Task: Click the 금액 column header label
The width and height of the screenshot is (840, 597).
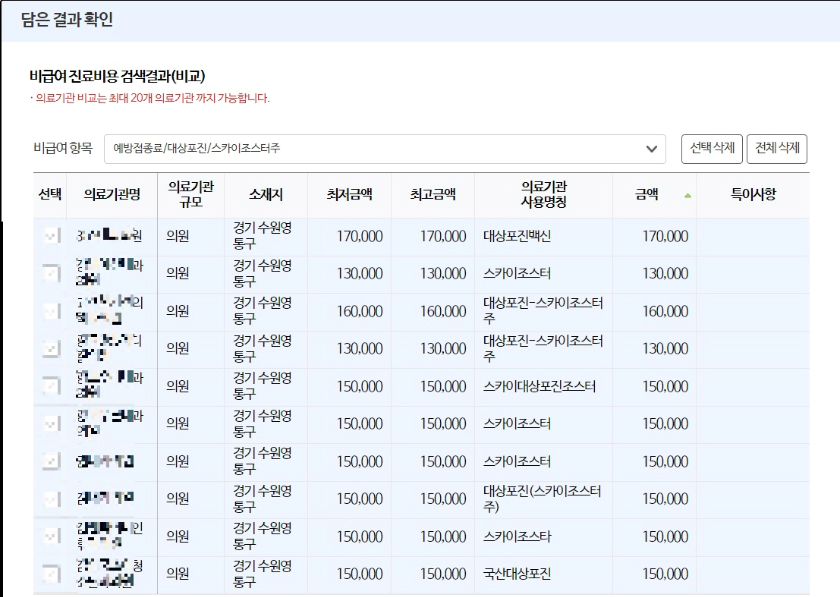Action: (x=647, y=195)
